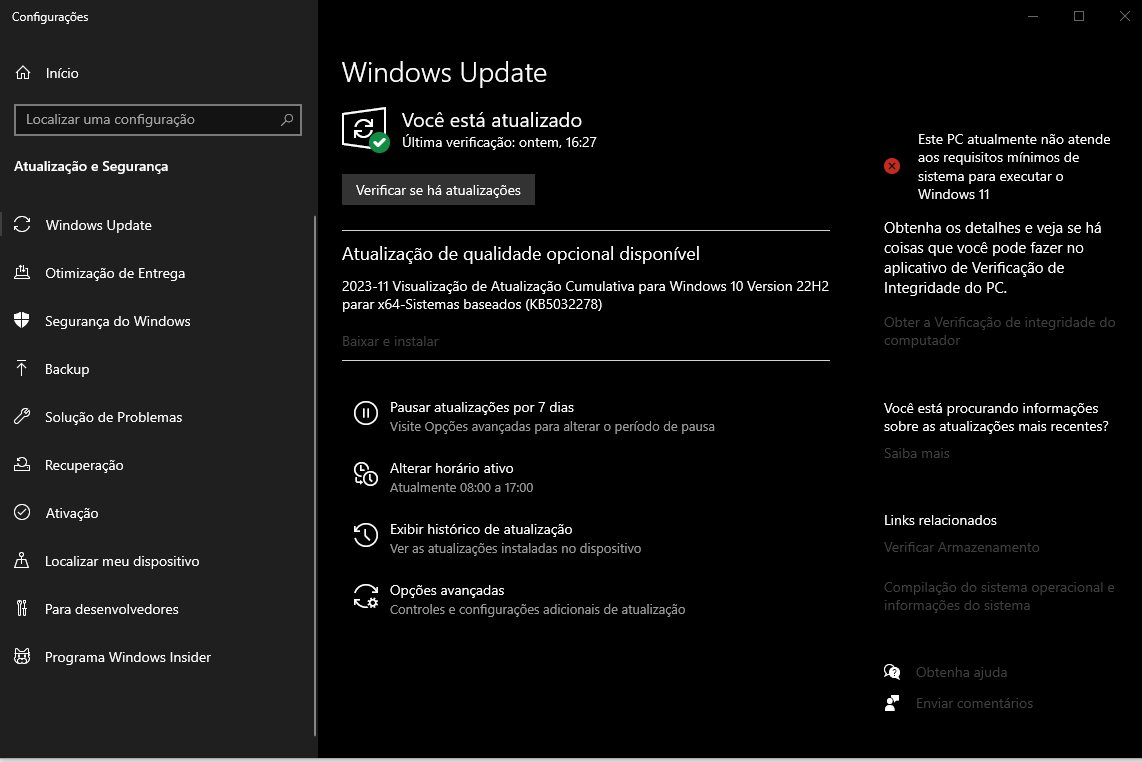The height and width of the screenshot is (762, 1142).
Task: Click the Windows Insider cat icon
Action: (23, 656)
